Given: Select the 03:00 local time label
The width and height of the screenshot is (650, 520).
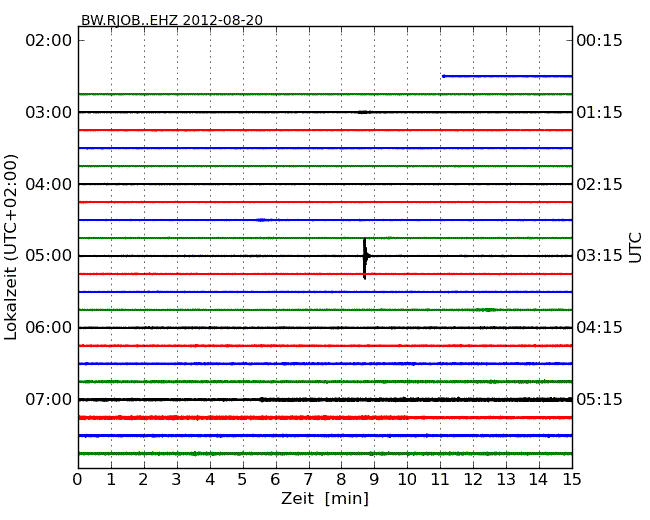Looking at the screenshot, I should (x=49, y=112).
